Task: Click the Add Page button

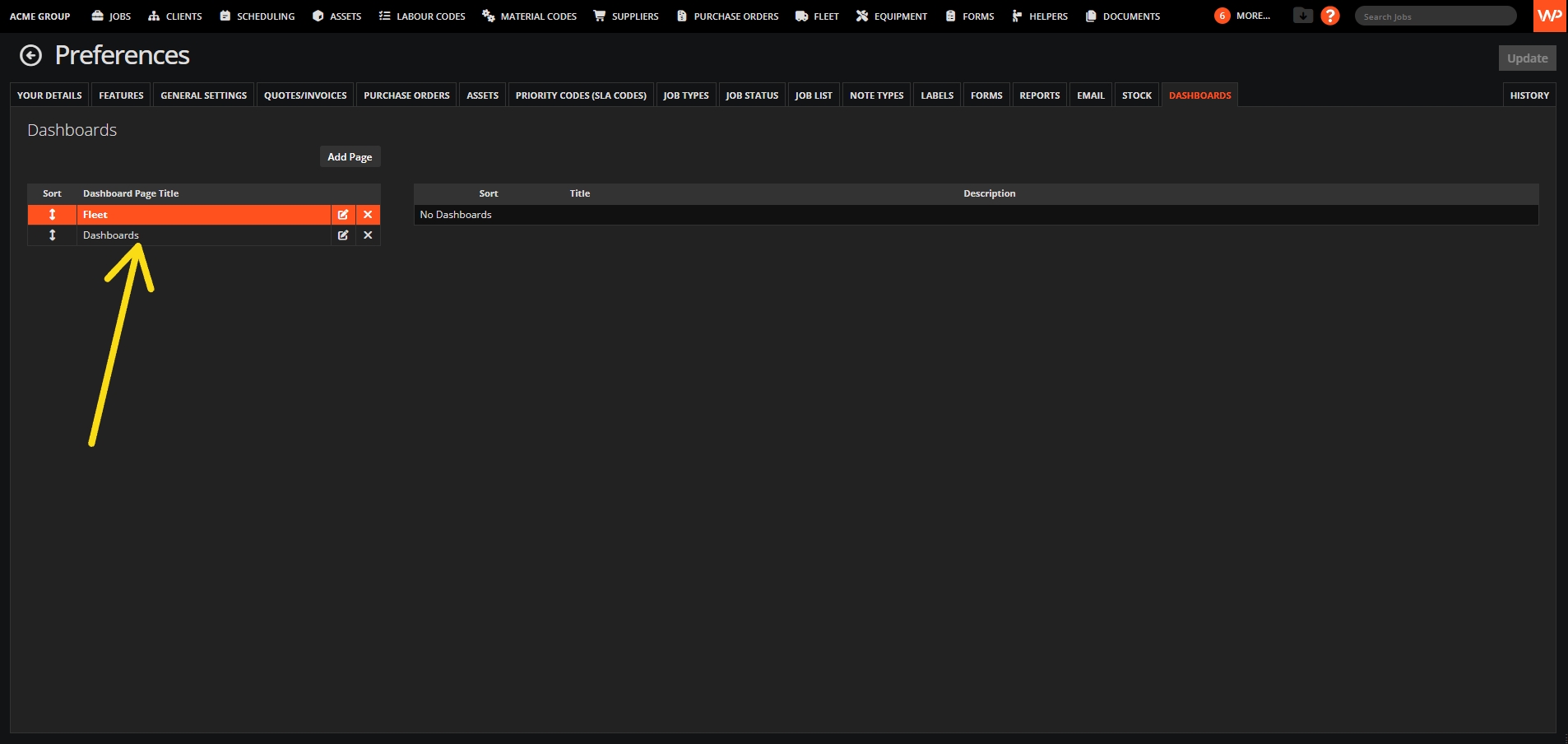Action: tap(350, 157)
